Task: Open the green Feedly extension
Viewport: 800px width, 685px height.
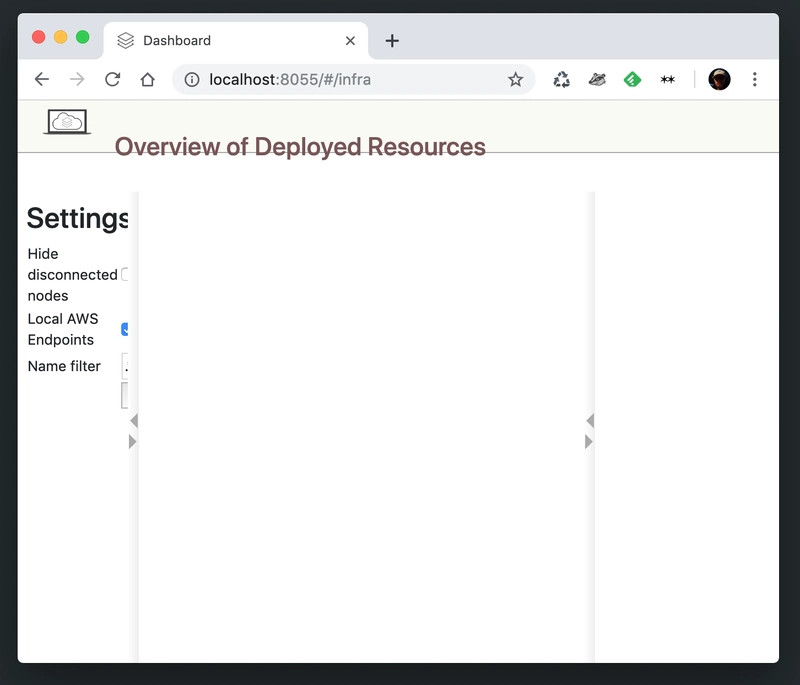Action: pos(632,80)
